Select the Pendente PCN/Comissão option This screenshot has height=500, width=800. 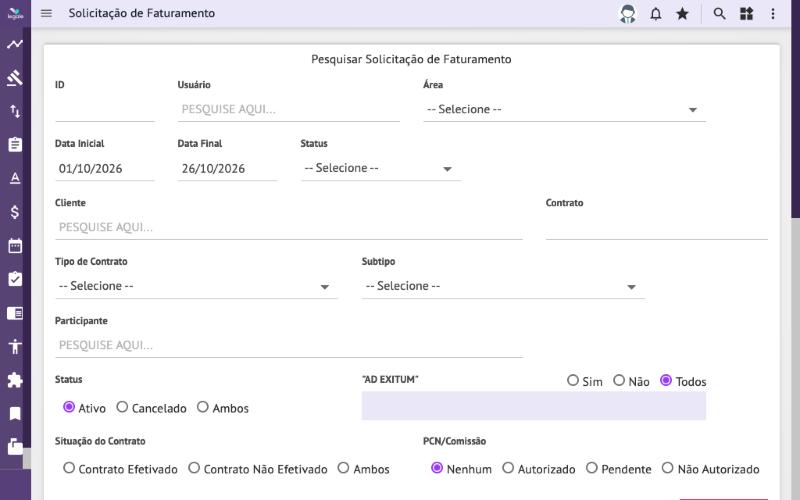click(591, 468)
